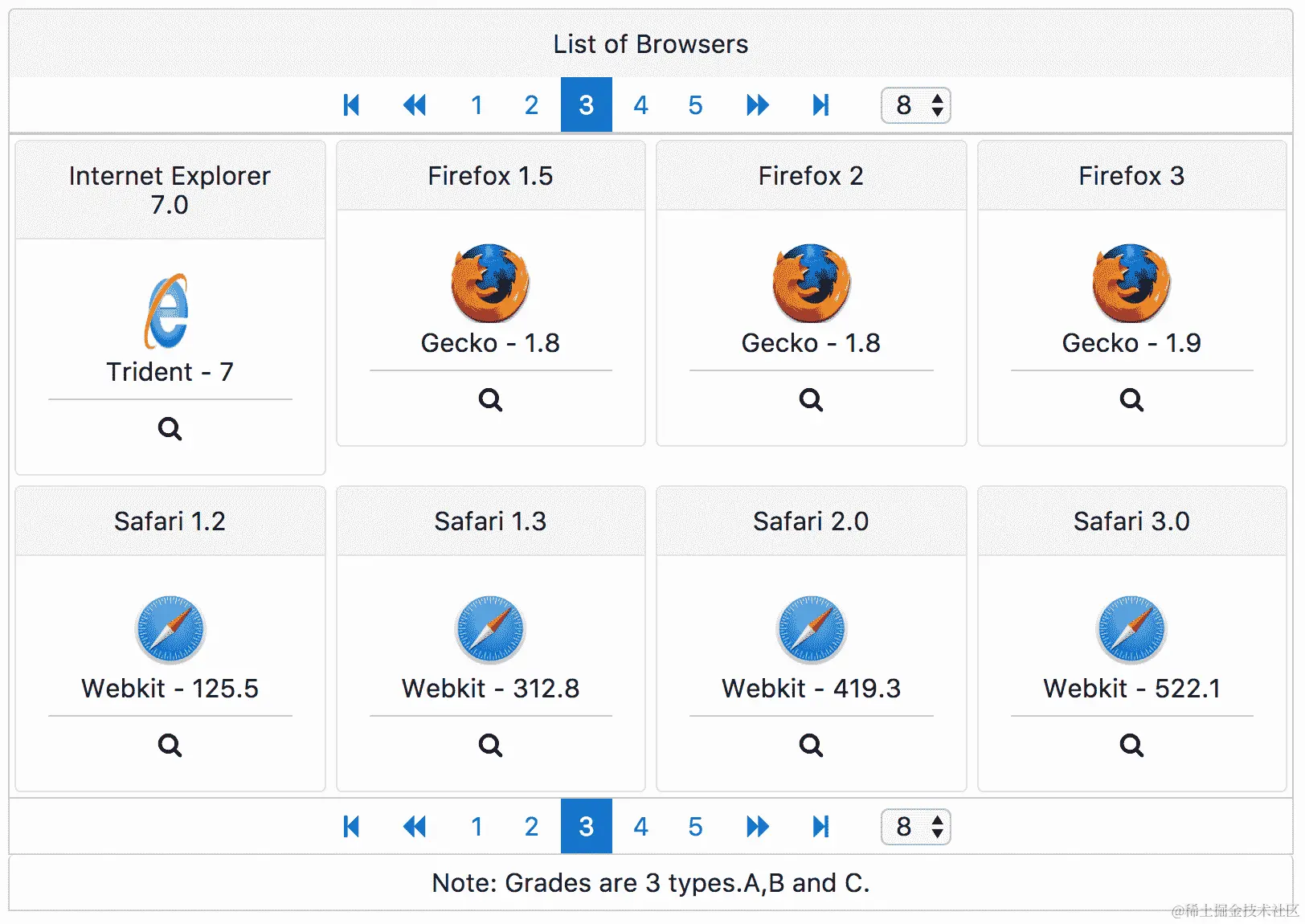1305x924 pixels.
Task: Click the Safari logo above Webkit - 419.3
Action: click(x=811, y=629)
